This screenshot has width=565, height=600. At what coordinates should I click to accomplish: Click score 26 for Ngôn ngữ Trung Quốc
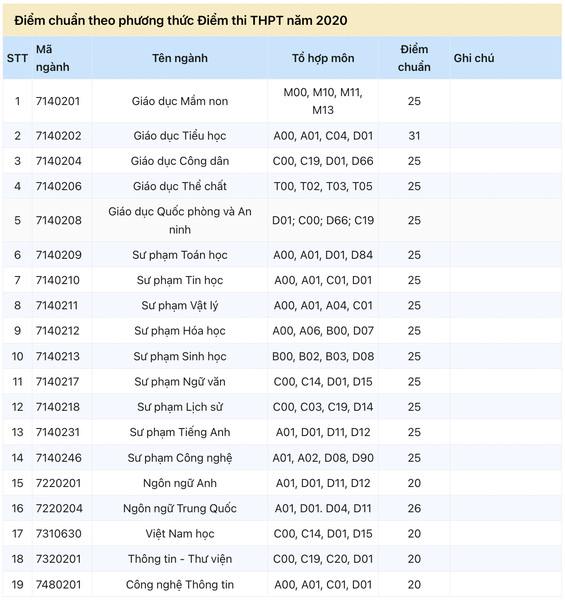tap(414, 508)
